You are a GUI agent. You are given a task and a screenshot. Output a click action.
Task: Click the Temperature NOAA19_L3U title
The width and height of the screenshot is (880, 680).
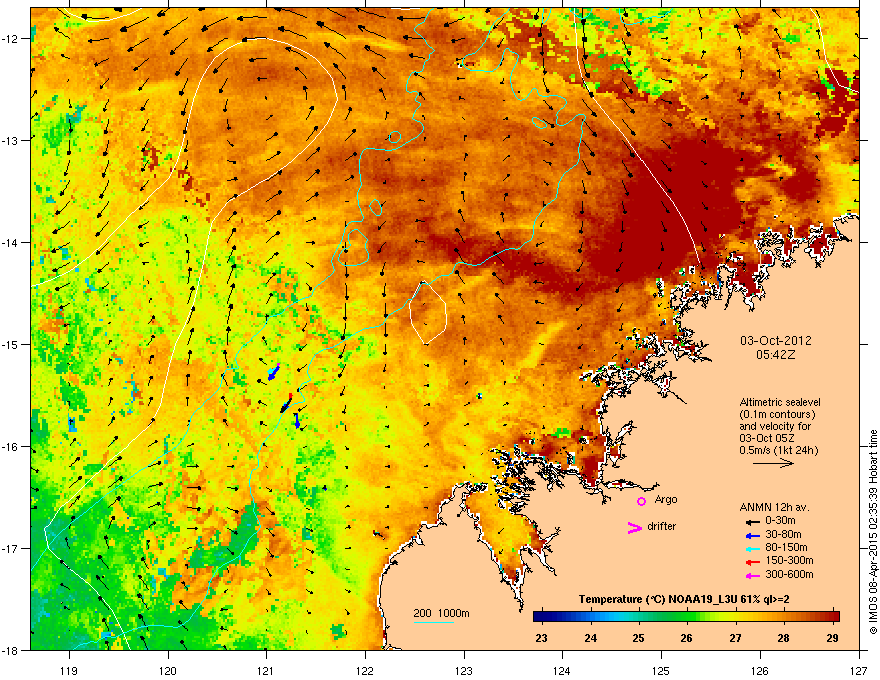tap(684, 599)
